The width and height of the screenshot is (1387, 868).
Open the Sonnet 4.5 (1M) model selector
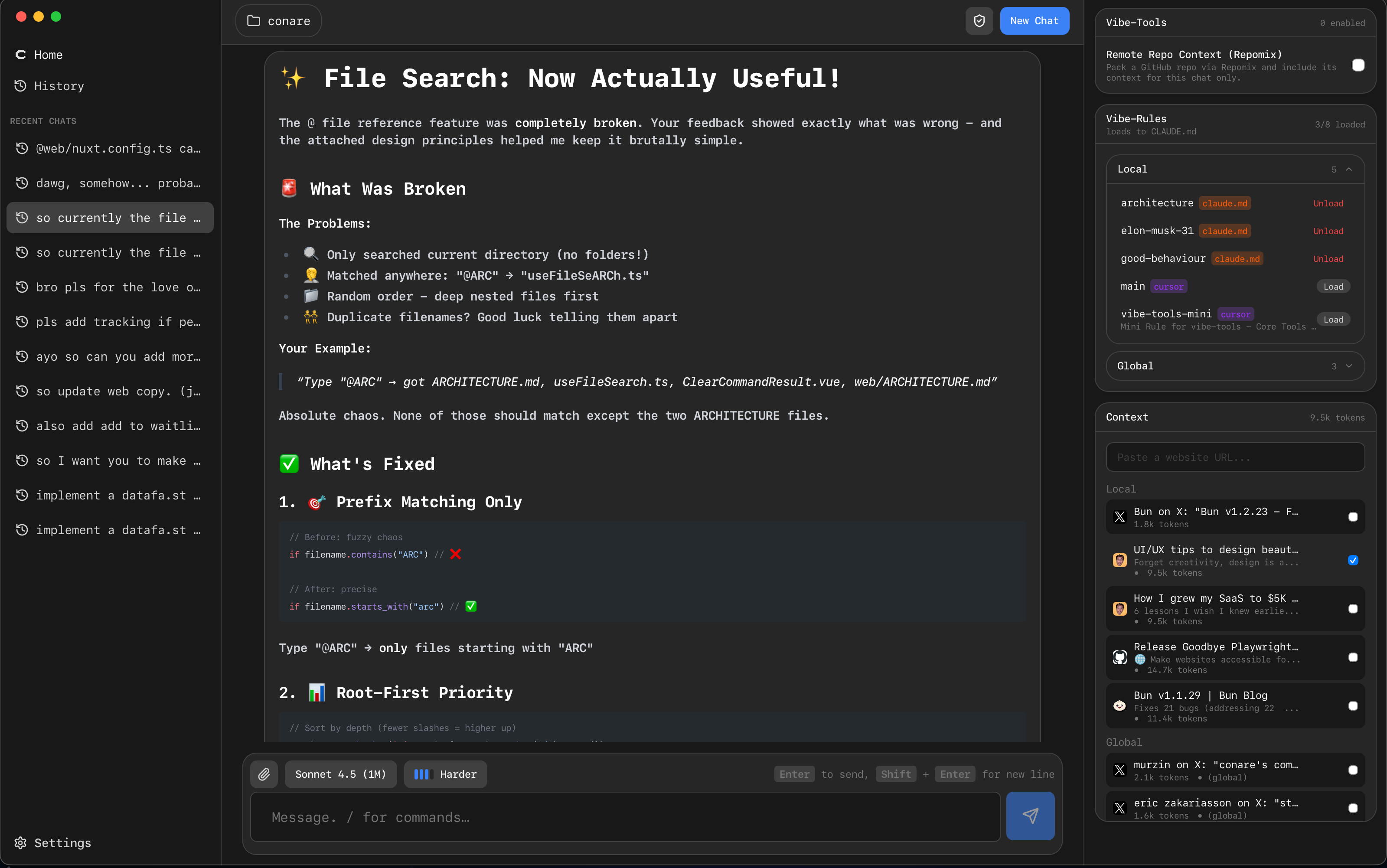(340, 774)
